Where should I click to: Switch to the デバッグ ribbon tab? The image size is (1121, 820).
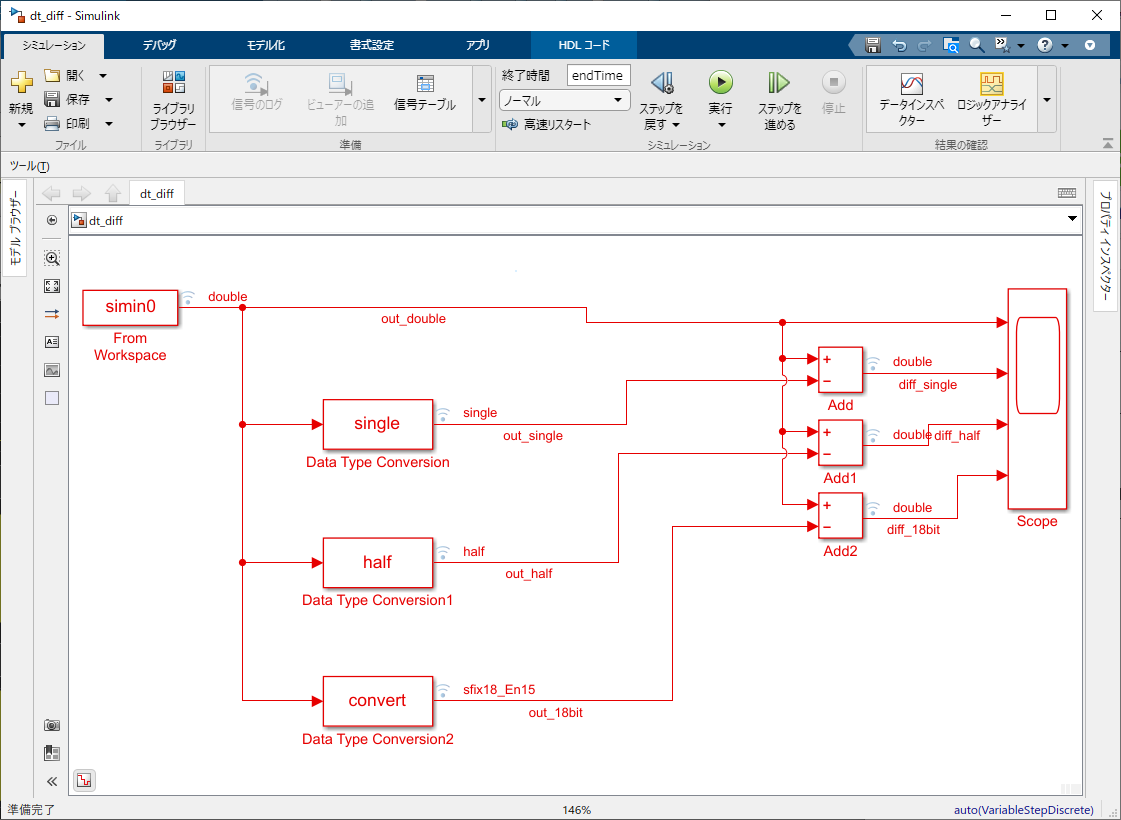(159, 45)
